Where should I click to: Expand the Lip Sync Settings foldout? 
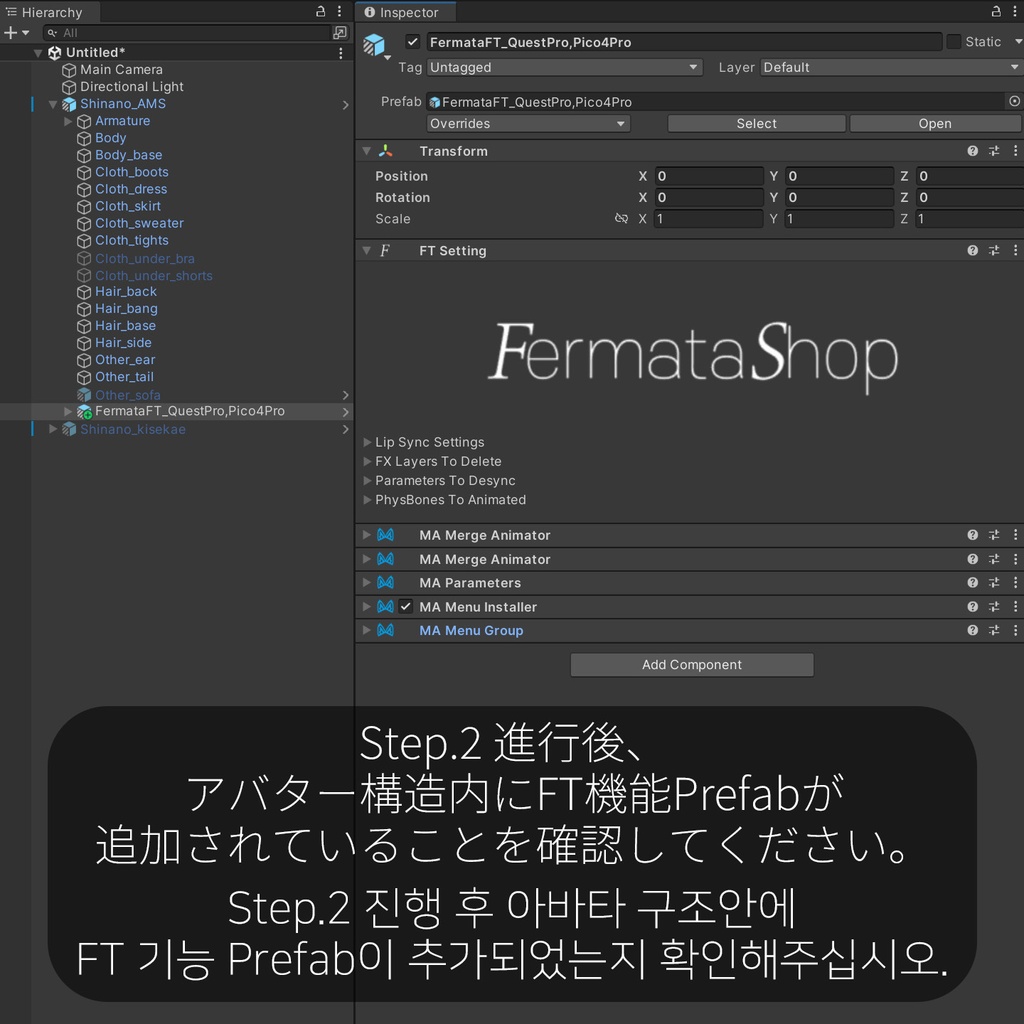[x=368, y=441]
